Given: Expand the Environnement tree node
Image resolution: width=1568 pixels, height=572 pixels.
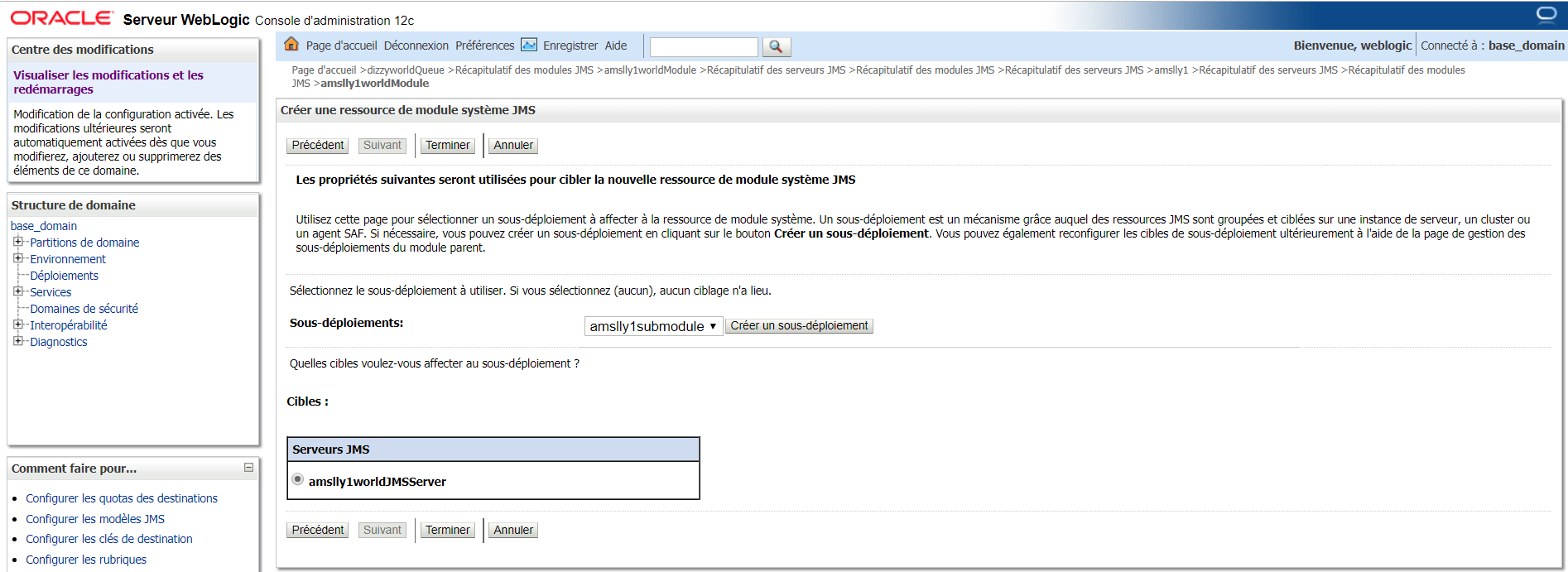Looking at the screenshot, I should point(17,258).
